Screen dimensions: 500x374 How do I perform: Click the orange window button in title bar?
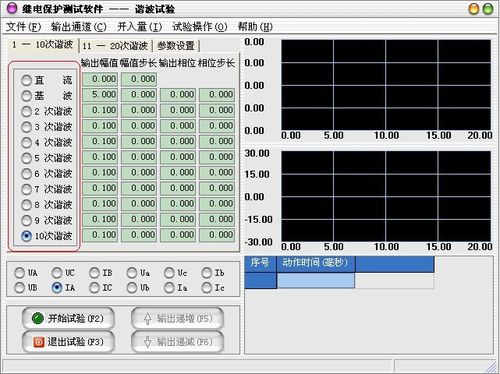coord(474,9)
